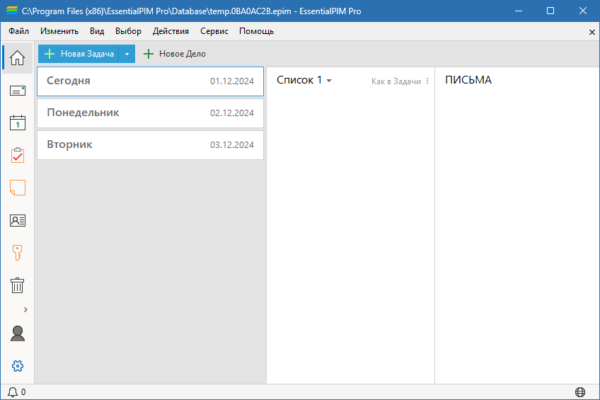Open the Notes module in sidebar

[x=17, y=188]
